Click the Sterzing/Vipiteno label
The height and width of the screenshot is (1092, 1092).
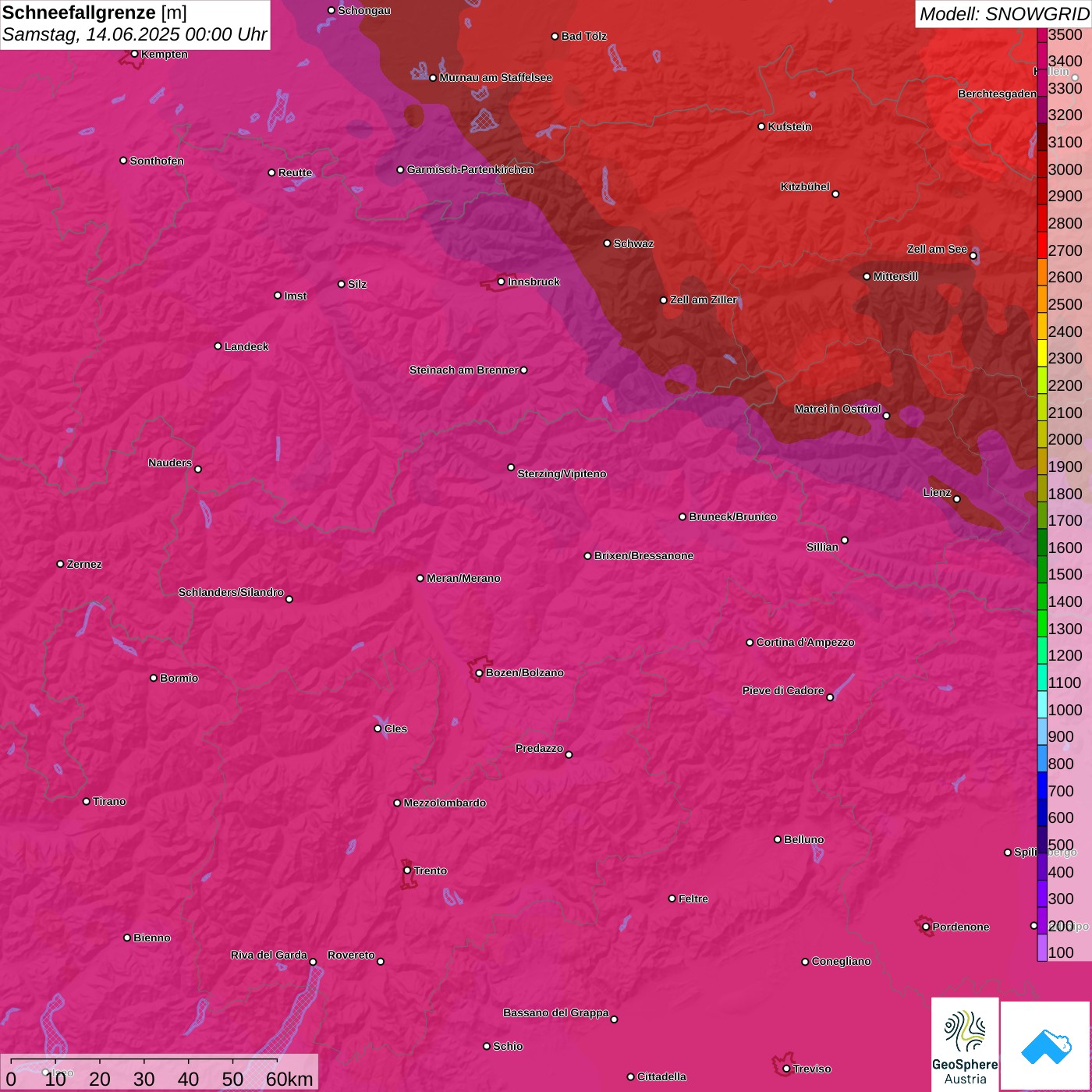[x=562, y=473]
